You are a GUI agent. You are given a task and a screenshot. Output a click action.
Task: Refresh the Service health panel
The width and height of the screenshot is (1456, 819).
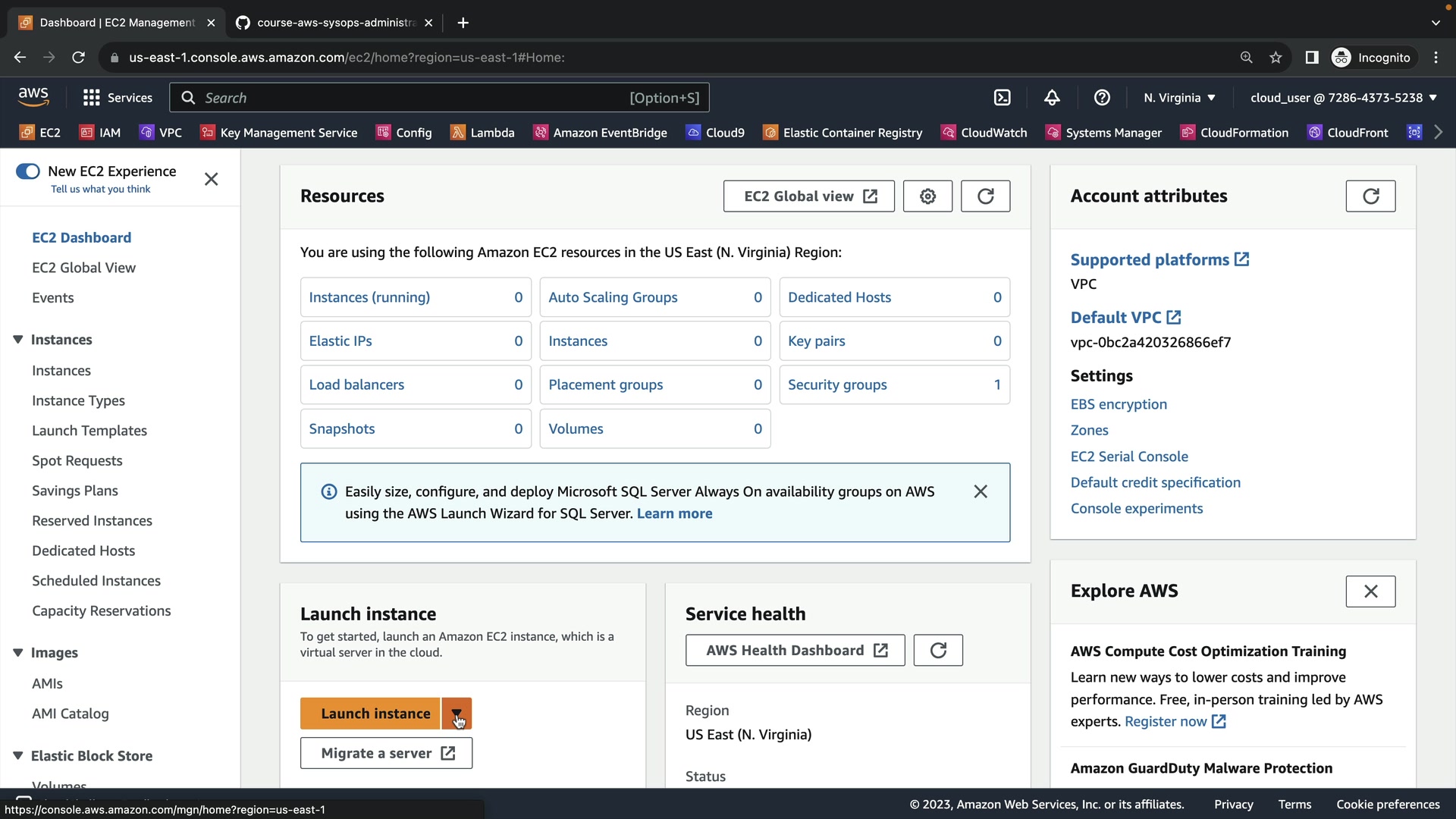coord(938,651)
